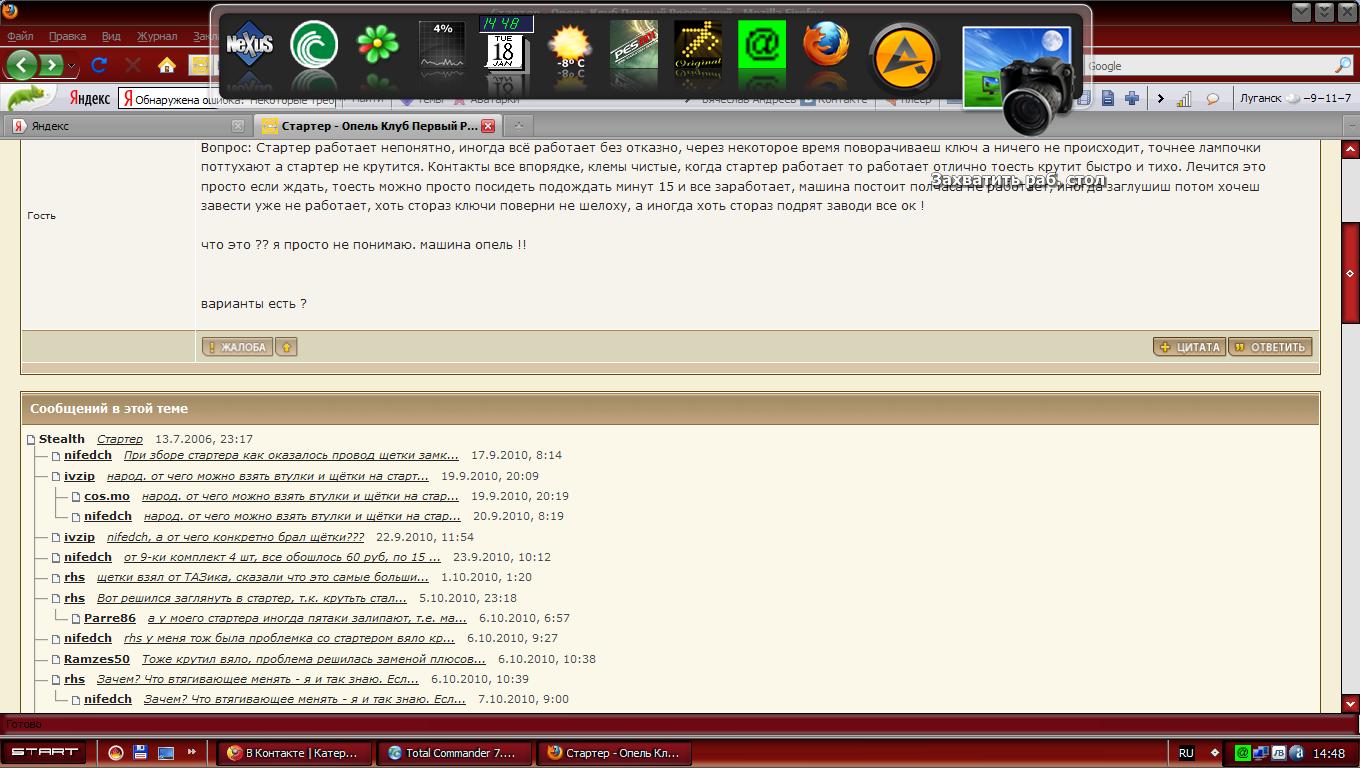1360x768 pixels.
Task: Click the speech bubble toolbar icon
Action: point(1213,98)
